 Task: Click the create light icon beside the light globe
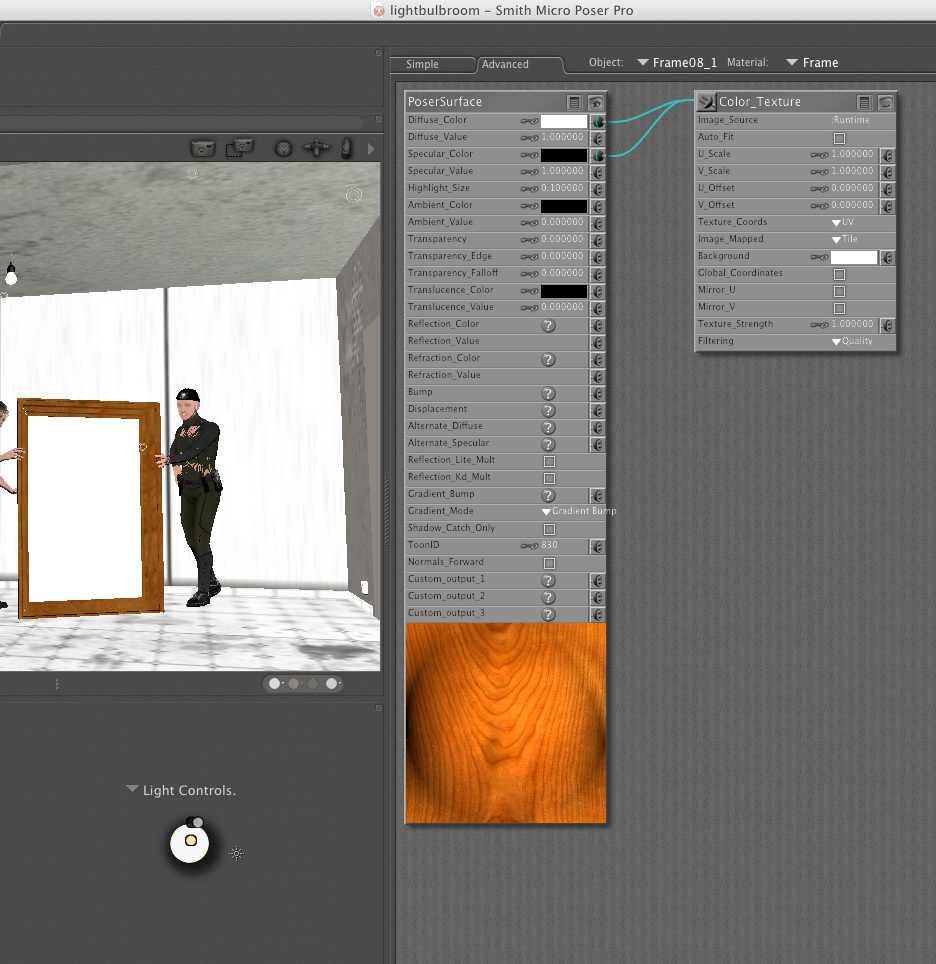click(237, 853)
